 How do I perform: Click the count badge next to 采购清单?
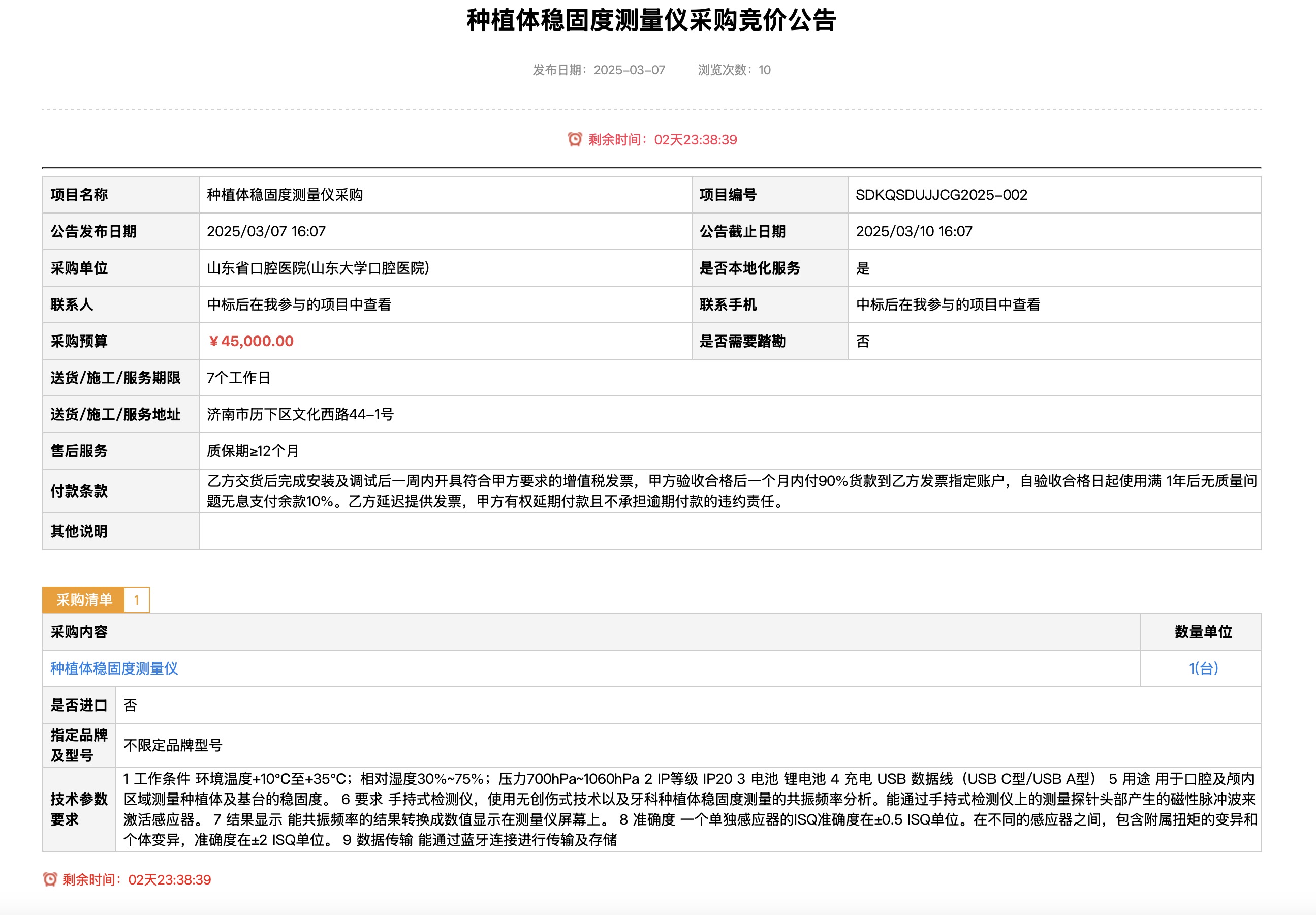[x=136, y=600]
